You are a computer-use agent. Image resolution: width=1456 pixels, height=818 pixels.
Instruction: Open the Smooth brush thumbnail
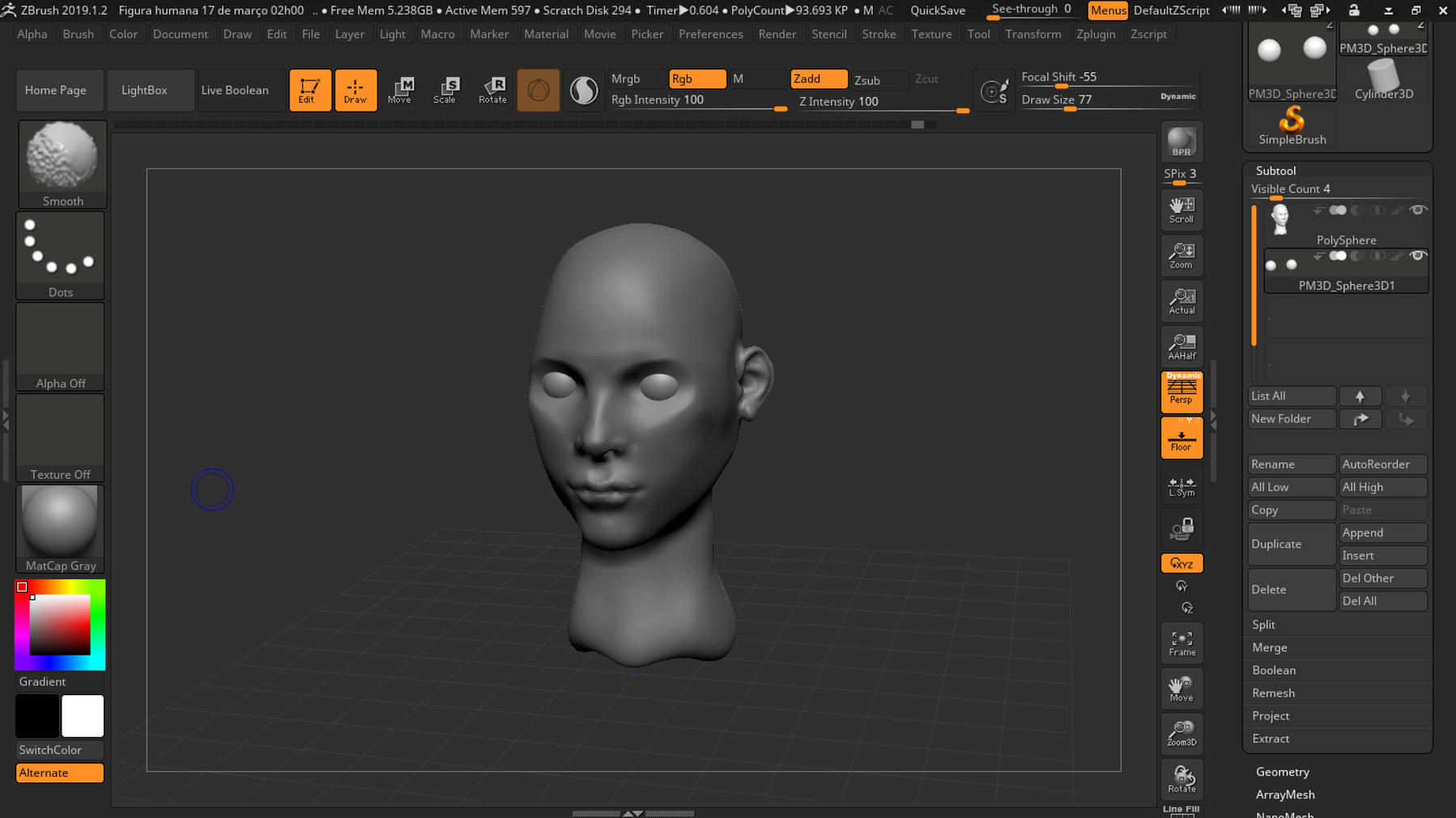click(x=62, y=164)
